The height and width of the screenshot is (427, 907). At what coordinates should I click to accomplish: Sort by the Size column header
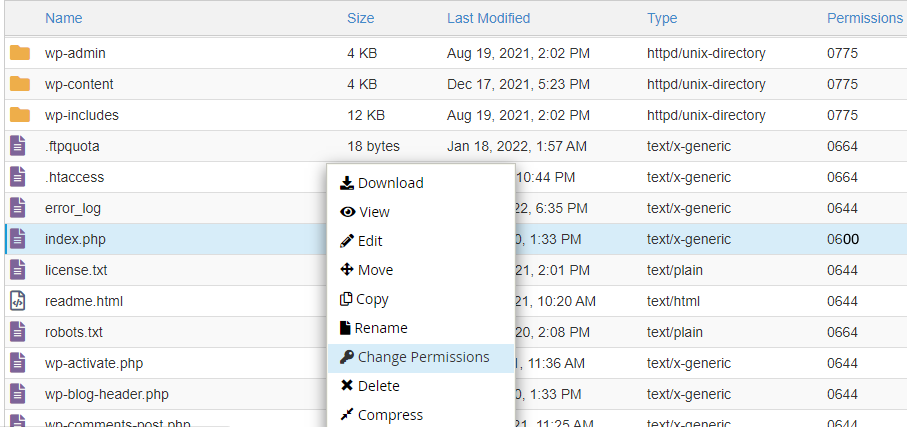360,18
